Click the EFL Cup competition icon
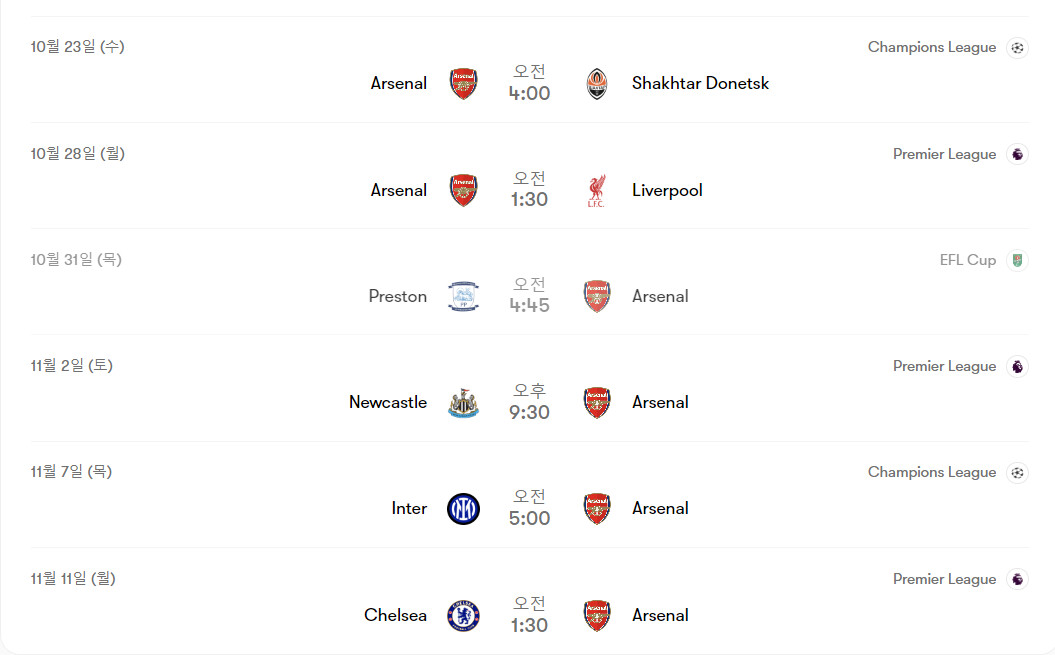The width and height of the screenshot is (1055, 655). pyautogui.click(x=1017, y=260)
